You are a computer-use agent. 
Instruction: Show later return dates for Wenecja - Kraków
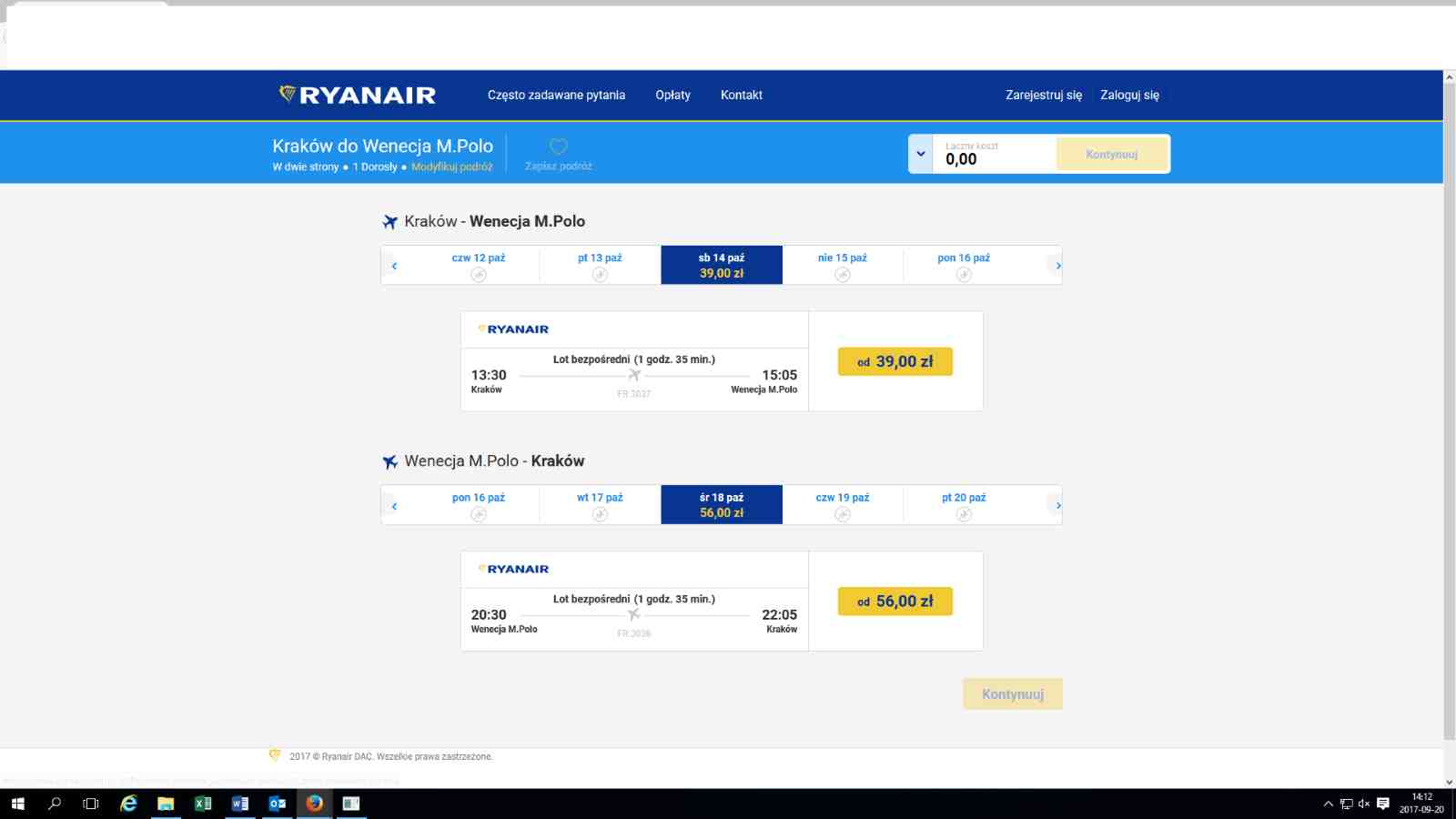(1057, 506)
